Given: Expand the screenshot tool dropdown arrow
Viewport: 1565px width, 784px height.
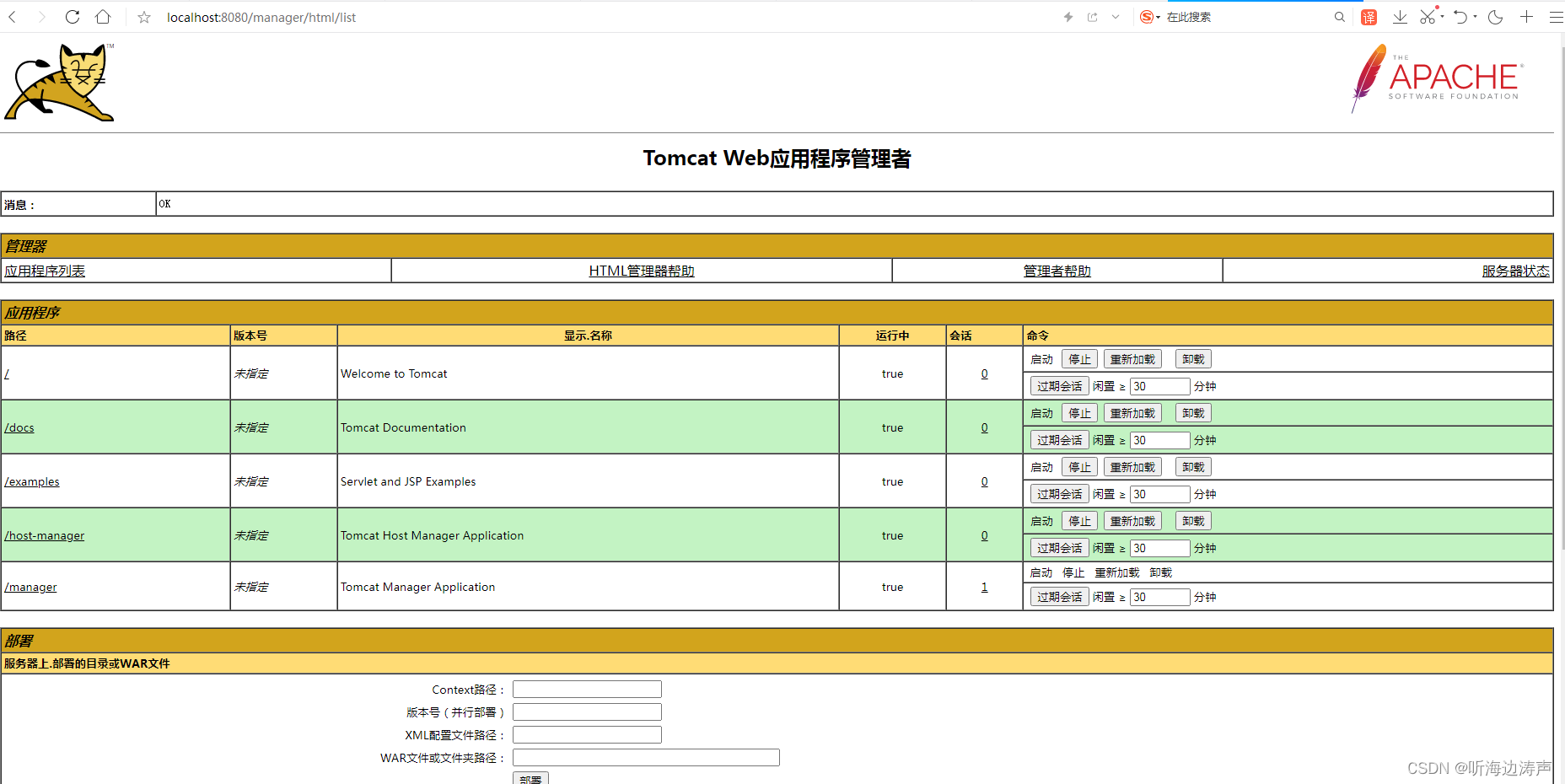Looking at the screenshot, I should pos(1443,17).
